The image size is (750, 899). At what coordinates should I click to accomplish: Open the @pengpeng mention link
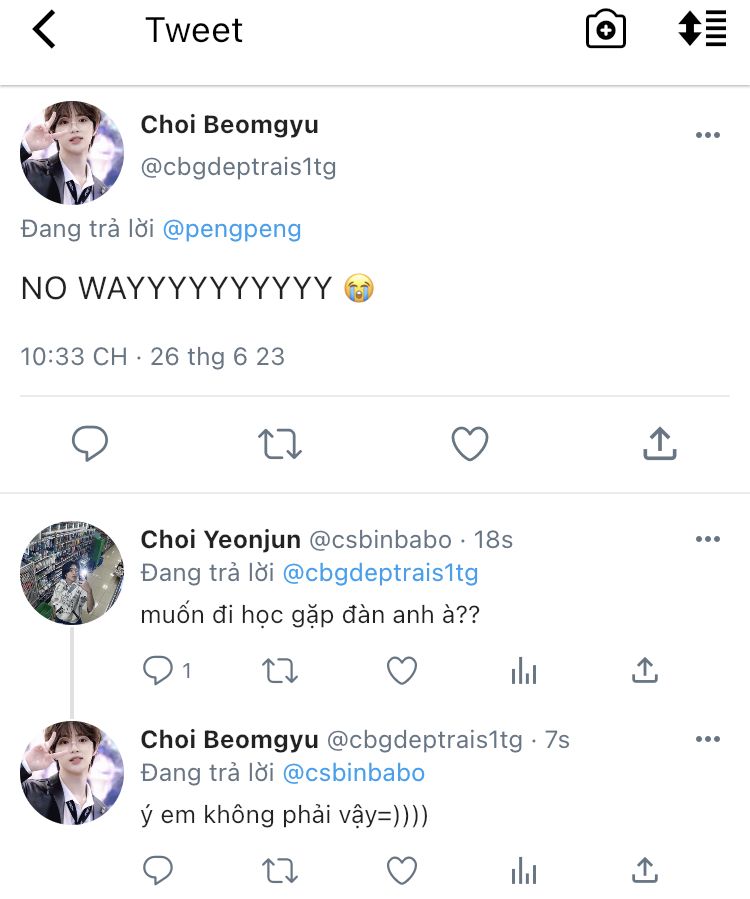[231, 229]
